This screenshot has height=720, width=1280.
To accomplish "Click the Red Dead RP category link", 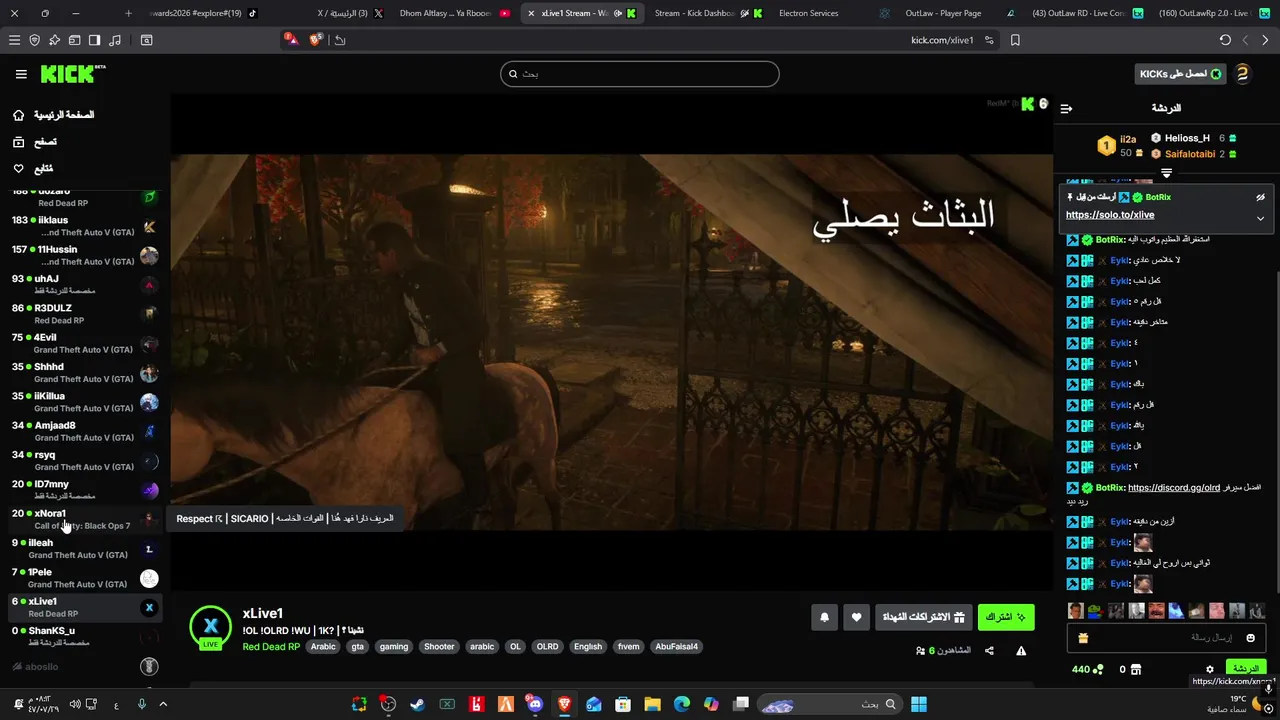I will click(271, 647).
